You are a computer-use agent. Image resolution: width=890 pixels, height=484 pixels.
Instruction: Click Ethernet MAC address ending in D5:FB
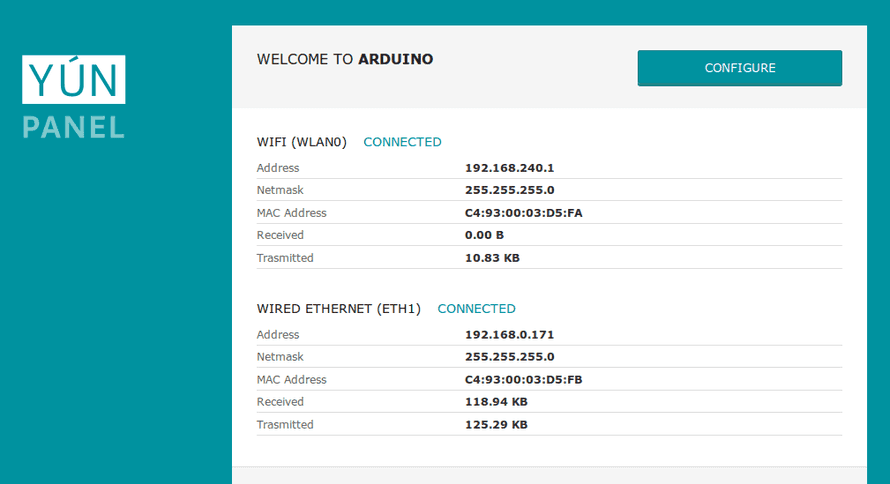coord(523,380)
